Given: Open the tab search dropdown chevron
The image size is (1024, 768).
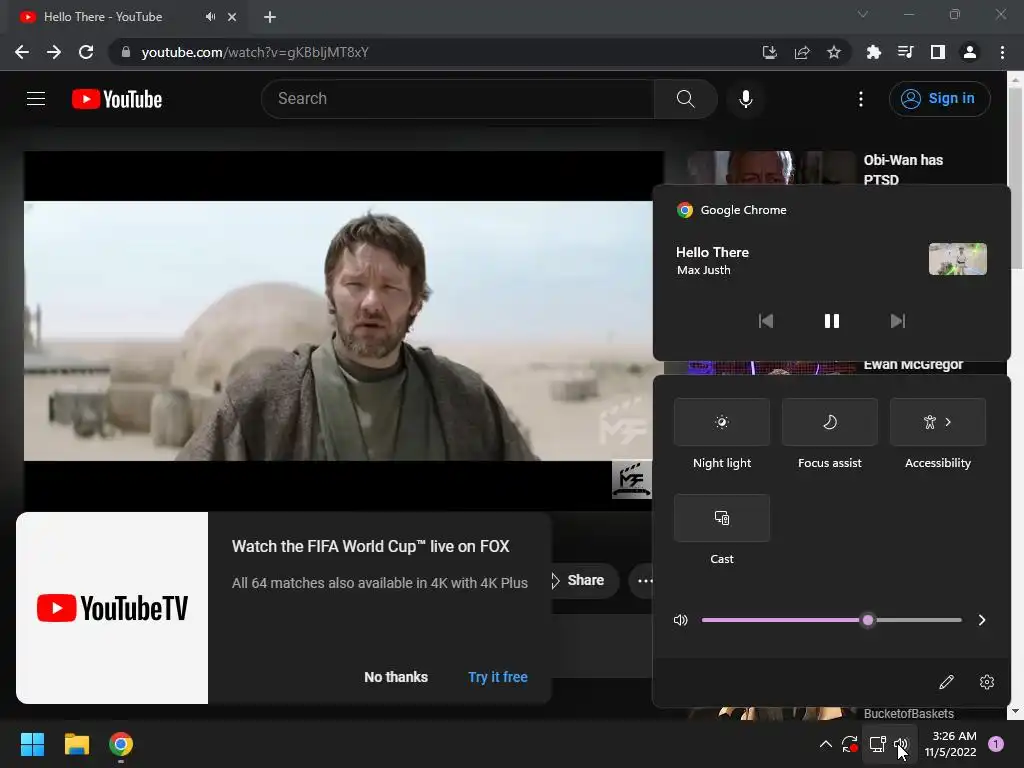Looking at the screenshot, I should point(863,14).
